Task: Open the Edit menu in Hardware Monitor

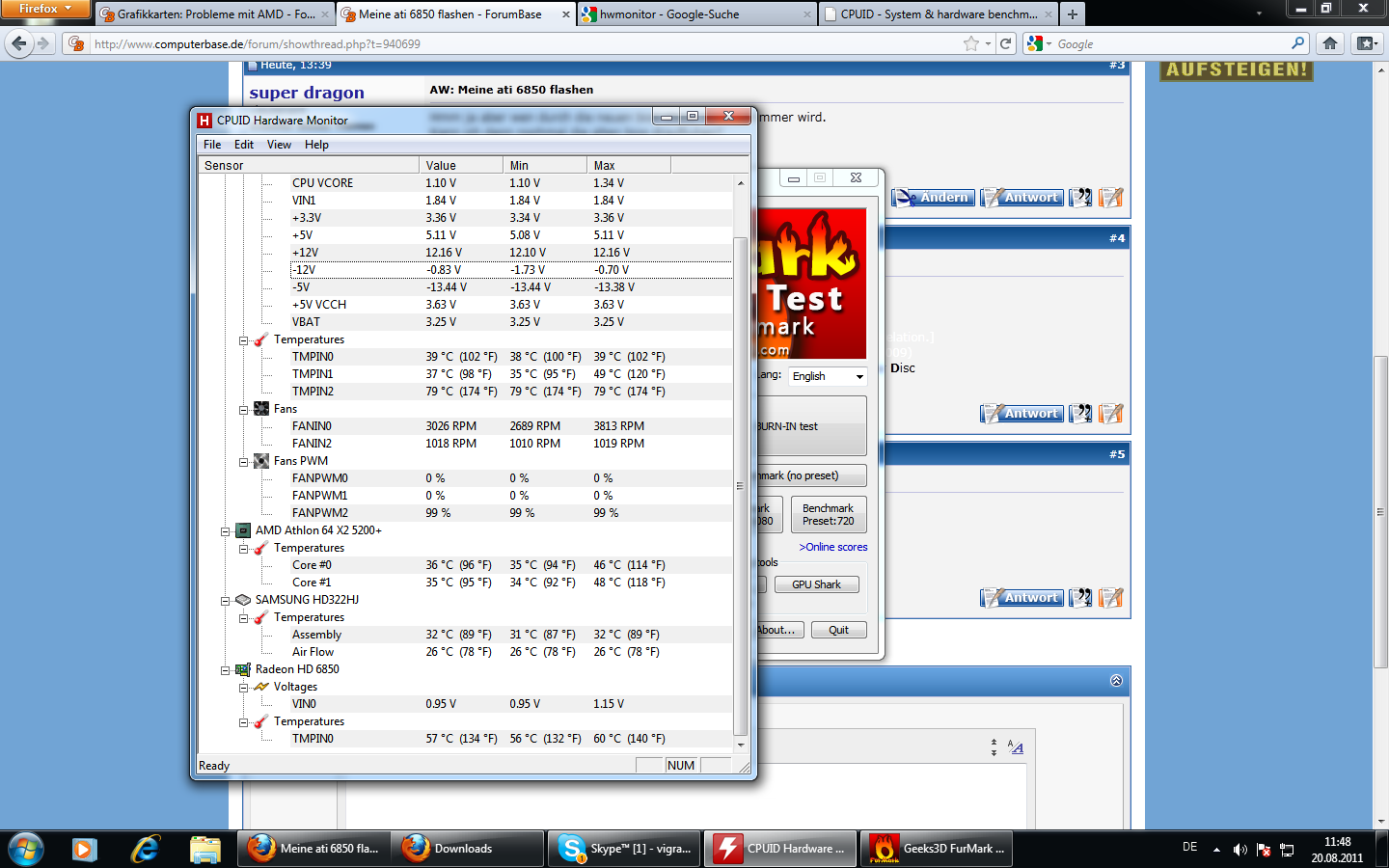Action: pyautogui.click(x=244, y=145)
